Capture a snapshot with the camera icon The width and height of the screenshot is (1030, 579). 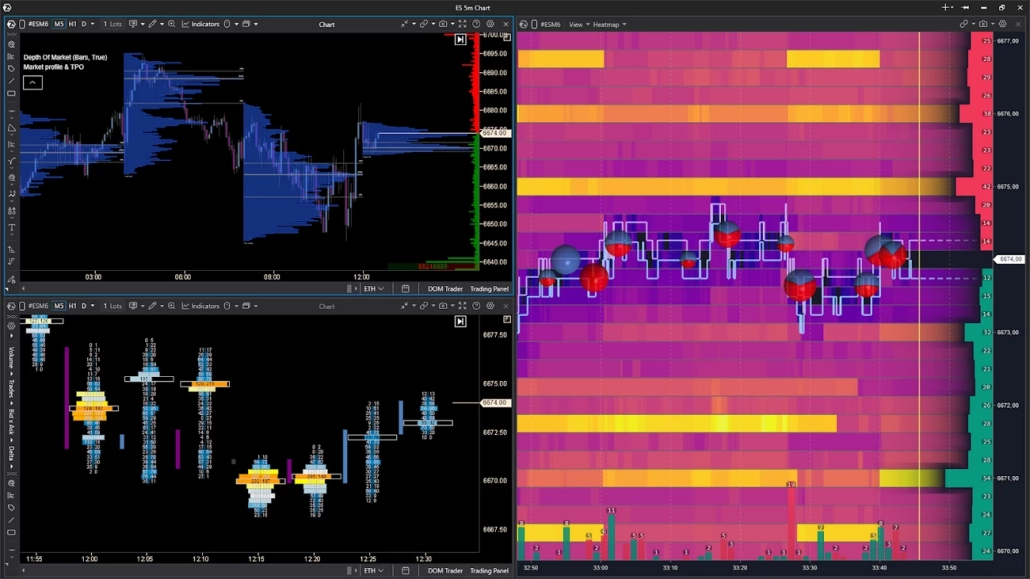coord(444,23)
